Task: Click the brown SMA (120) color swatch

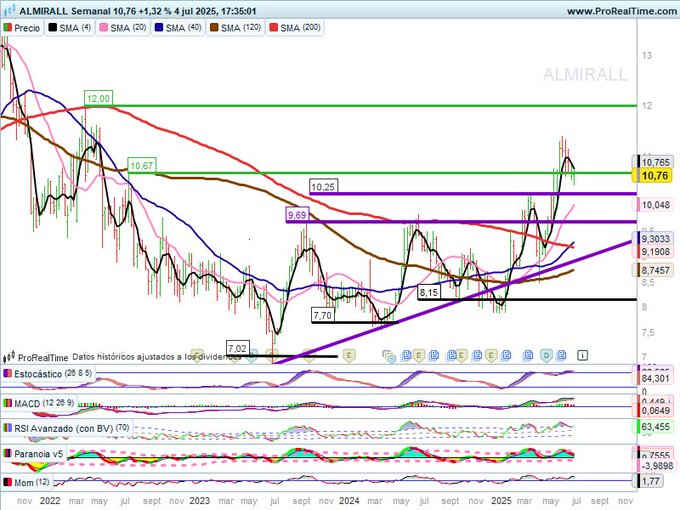Action: pos(214,28)
